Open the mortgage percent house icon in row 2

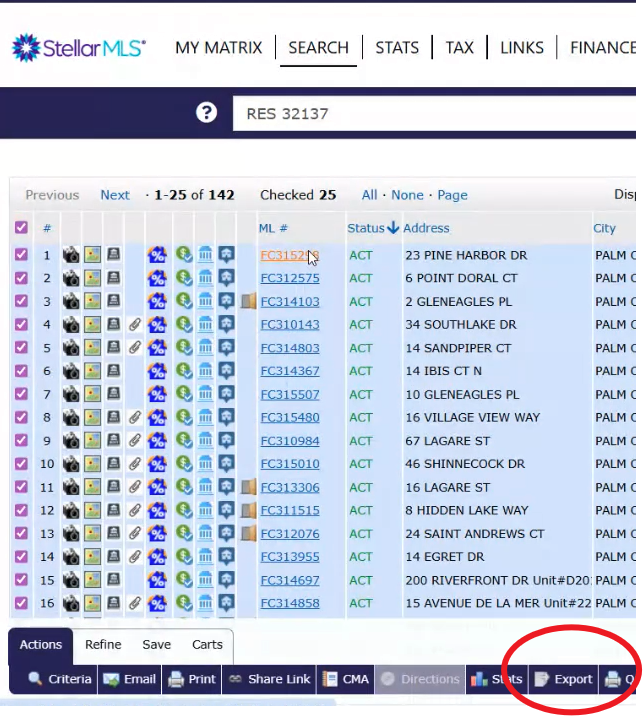pyautogui.click(x=157, y=278)
